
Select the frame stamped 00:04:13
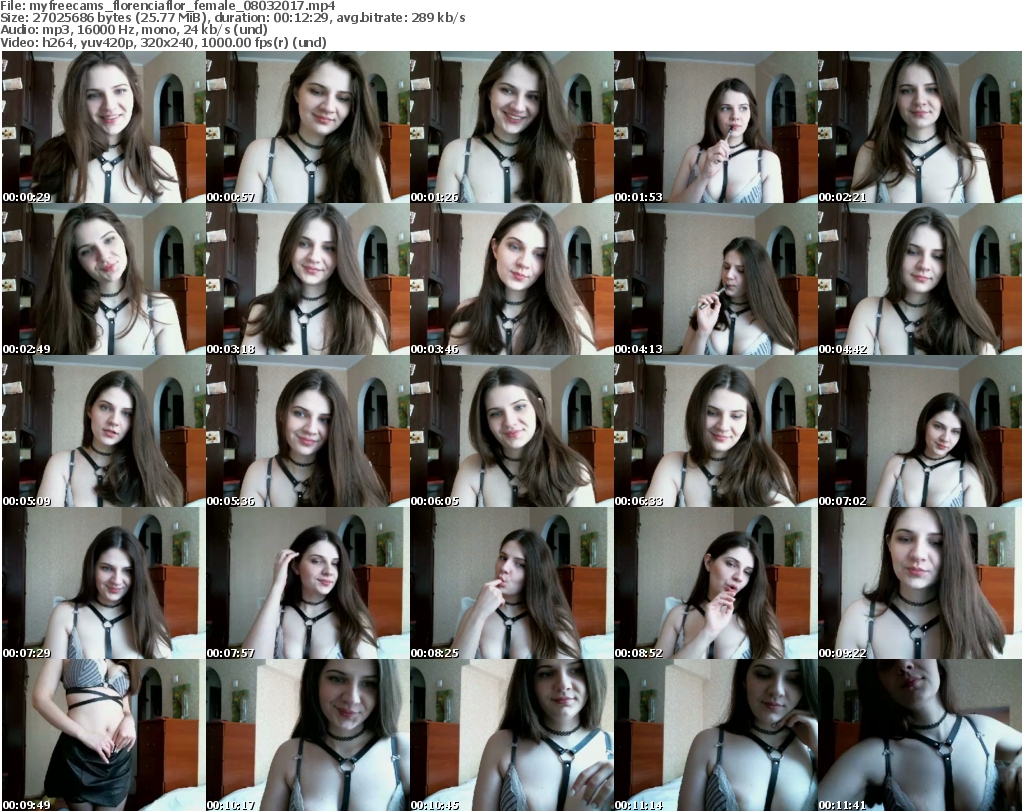(715, 279)
